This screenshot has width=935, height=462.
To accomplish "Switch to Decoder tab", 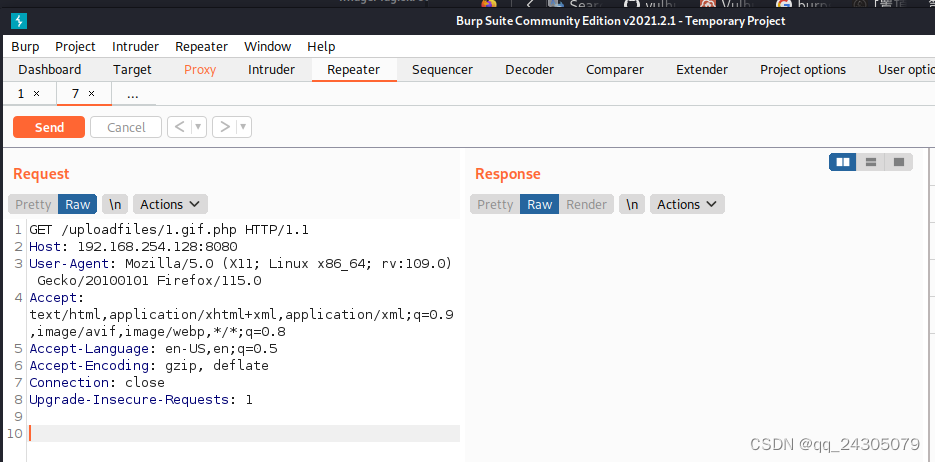I will tap(530, 70).
